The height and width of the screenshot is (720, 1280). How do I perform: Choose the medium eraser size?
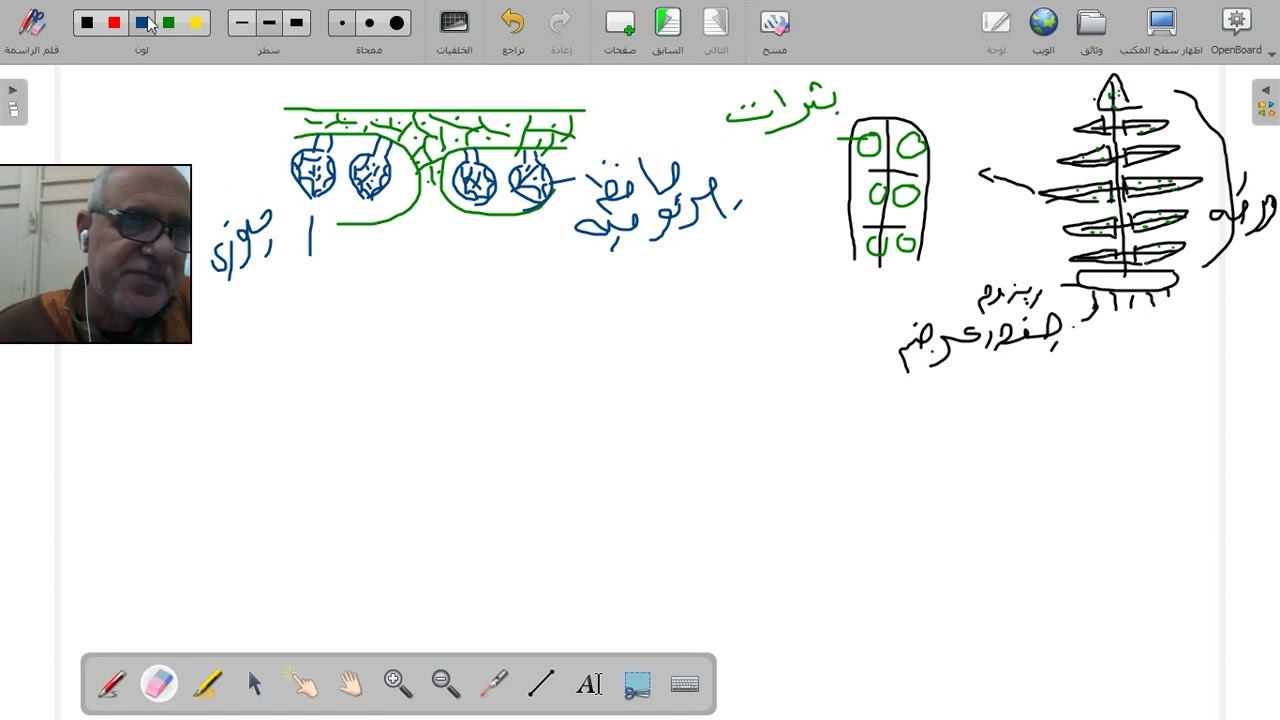(x=369, y=23)
